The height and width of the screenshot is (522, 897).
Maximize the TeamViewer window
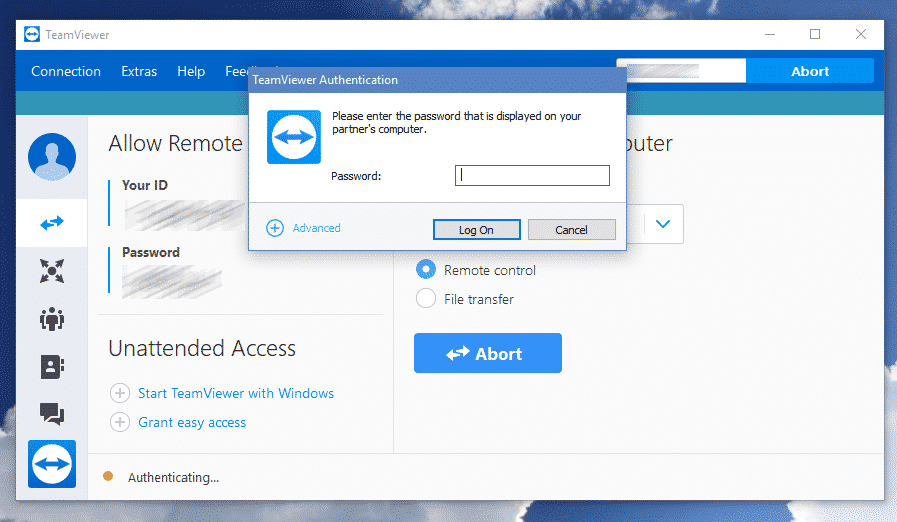click(x=815, y=34)
